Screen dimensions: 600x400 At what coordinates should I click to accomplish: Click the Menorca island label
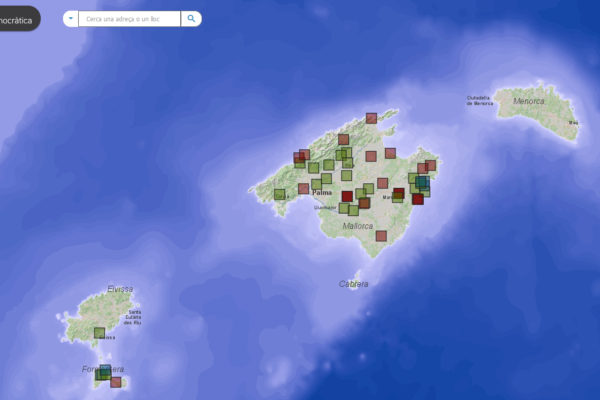[529, 101]
